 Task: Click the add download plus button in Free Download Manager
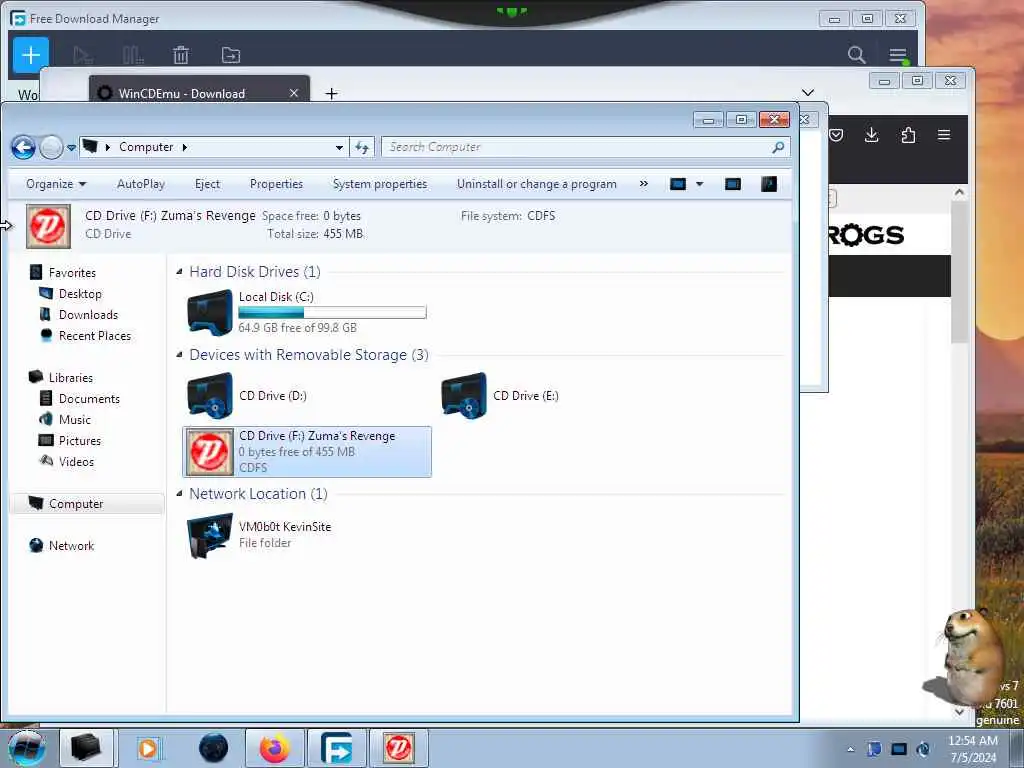[31, 55]
